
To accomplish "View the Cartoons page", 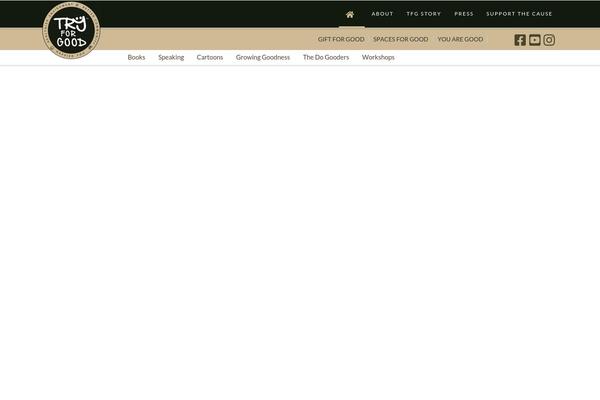I will point(210,57).
